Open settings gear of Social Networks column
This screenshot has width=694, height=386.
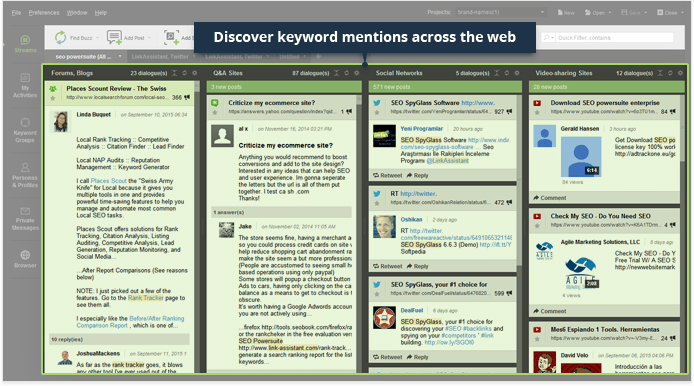coord(517,73)
